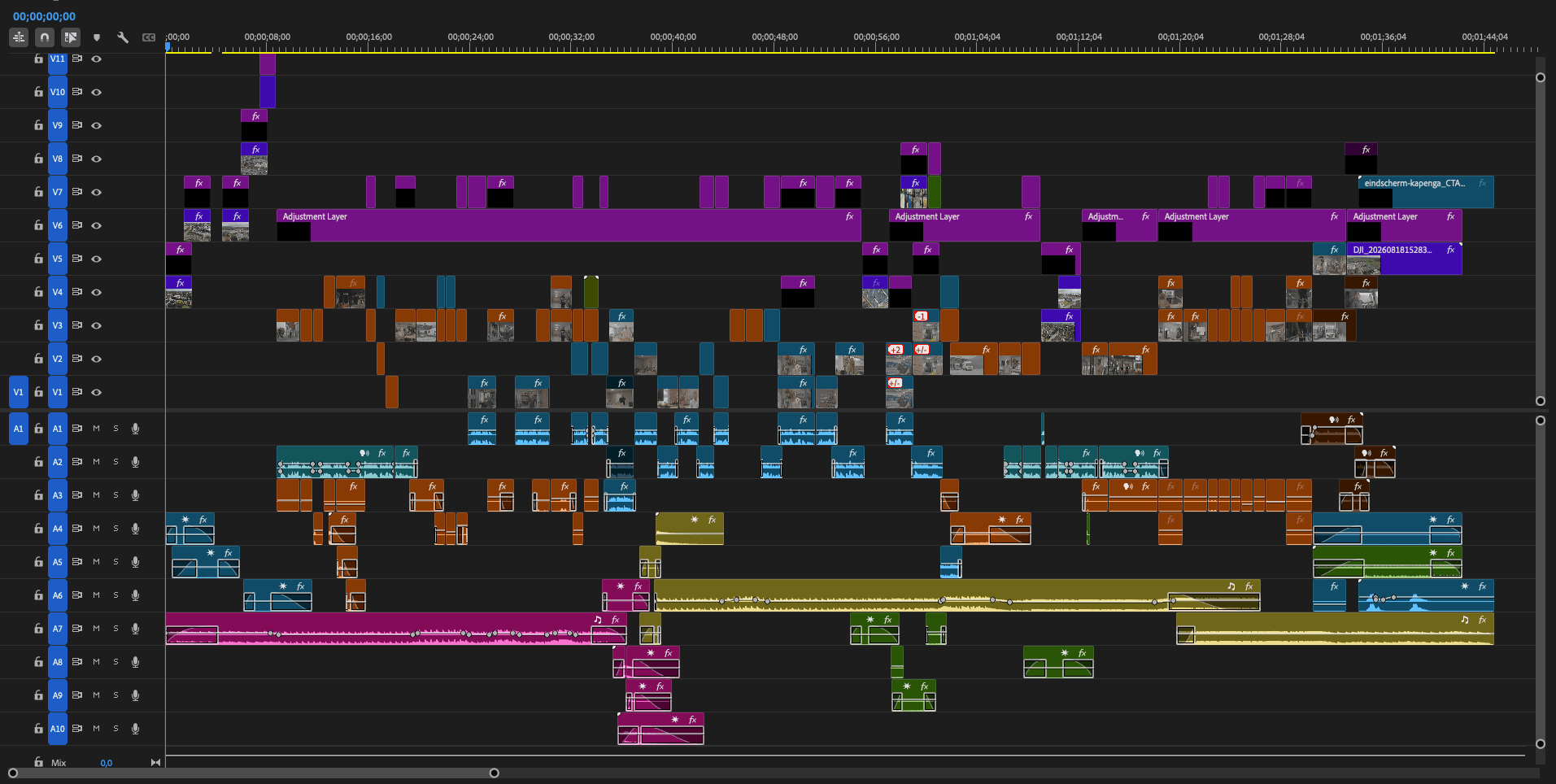Target the V4 track header
The width and height of the screenshot is (1556, 784).
tap(58, 292)
